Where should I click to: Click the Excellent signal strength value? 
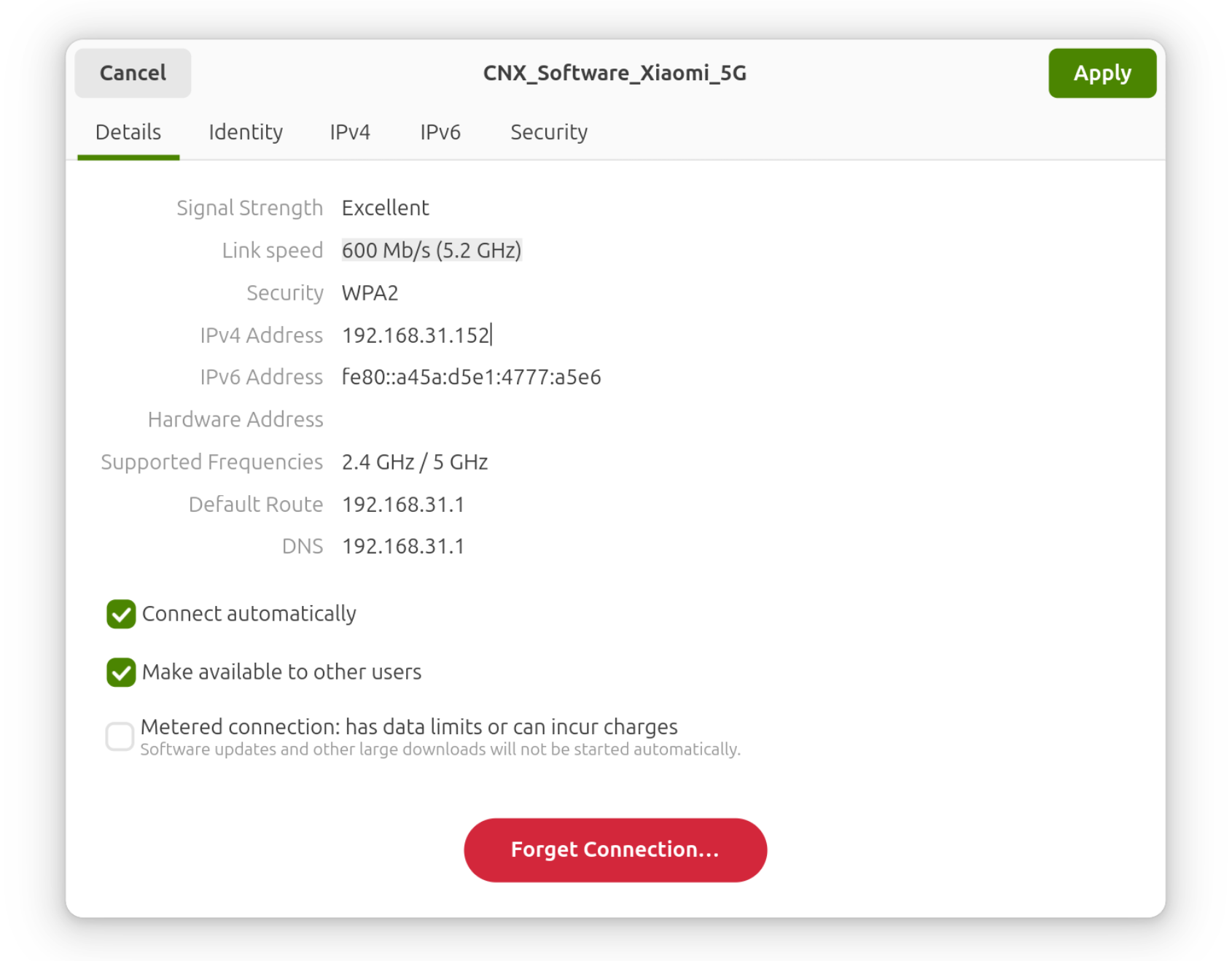(x=385, y=208)
